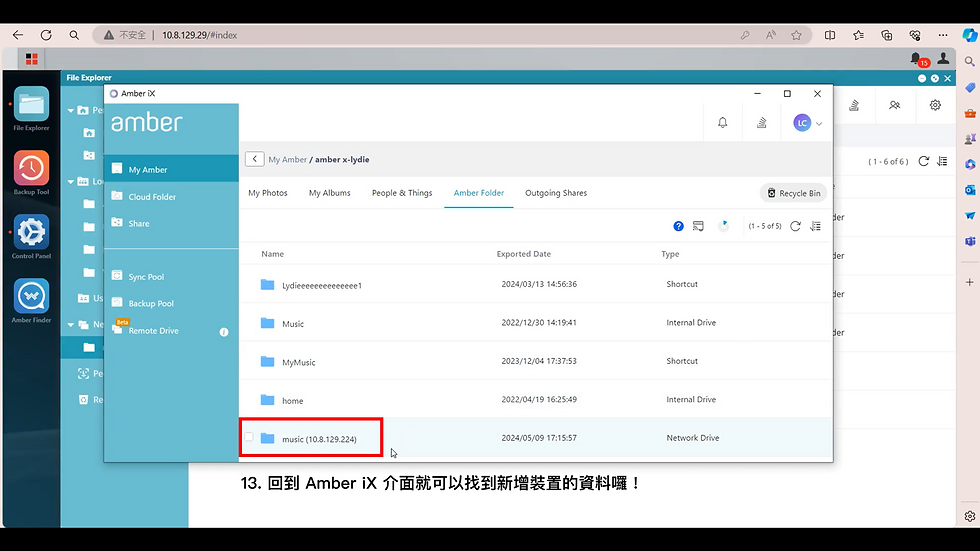Open the File Explorer desktop app

tap(31, 108)
